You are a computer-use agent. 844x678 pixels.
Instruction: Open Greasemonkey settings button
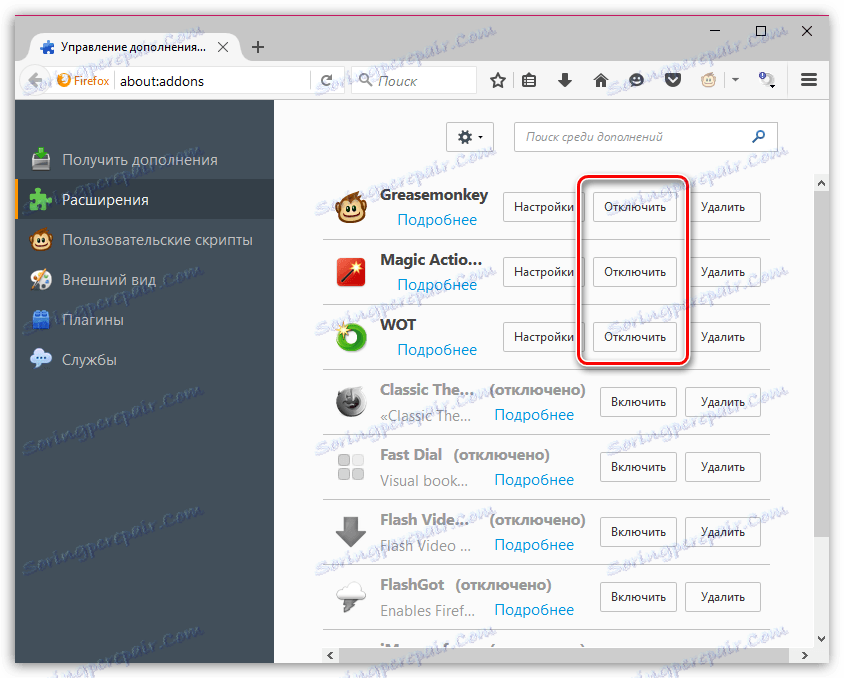tap(544, 207)
